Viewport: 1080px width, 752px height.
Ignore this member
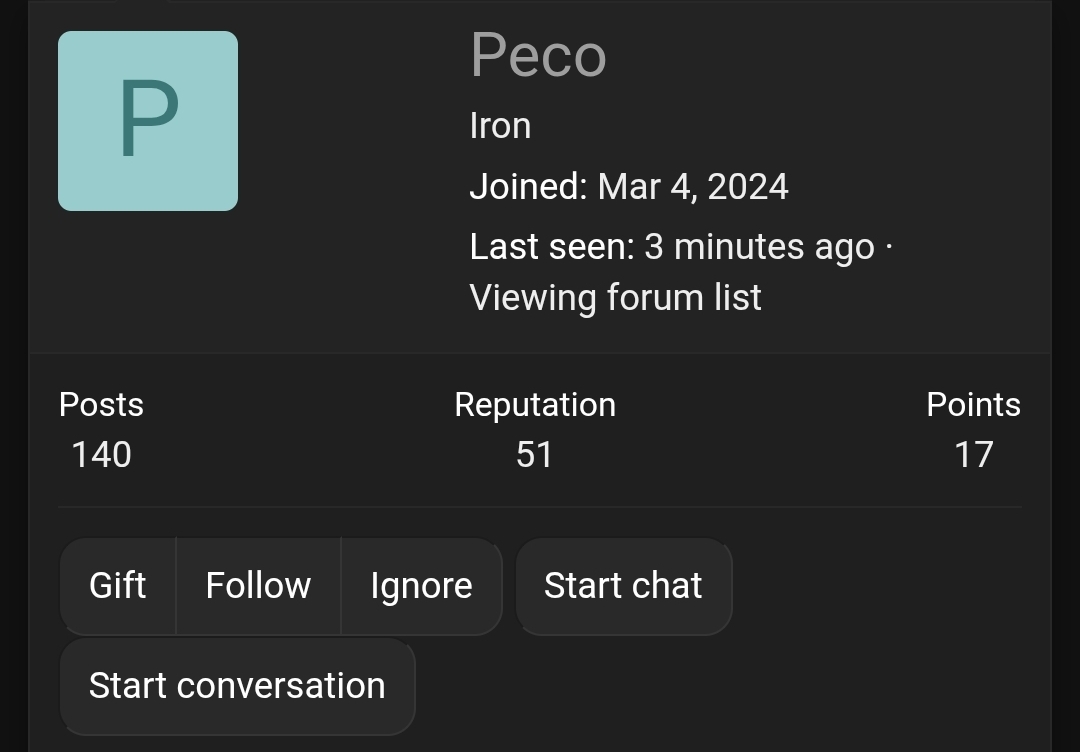coord(421,586)
